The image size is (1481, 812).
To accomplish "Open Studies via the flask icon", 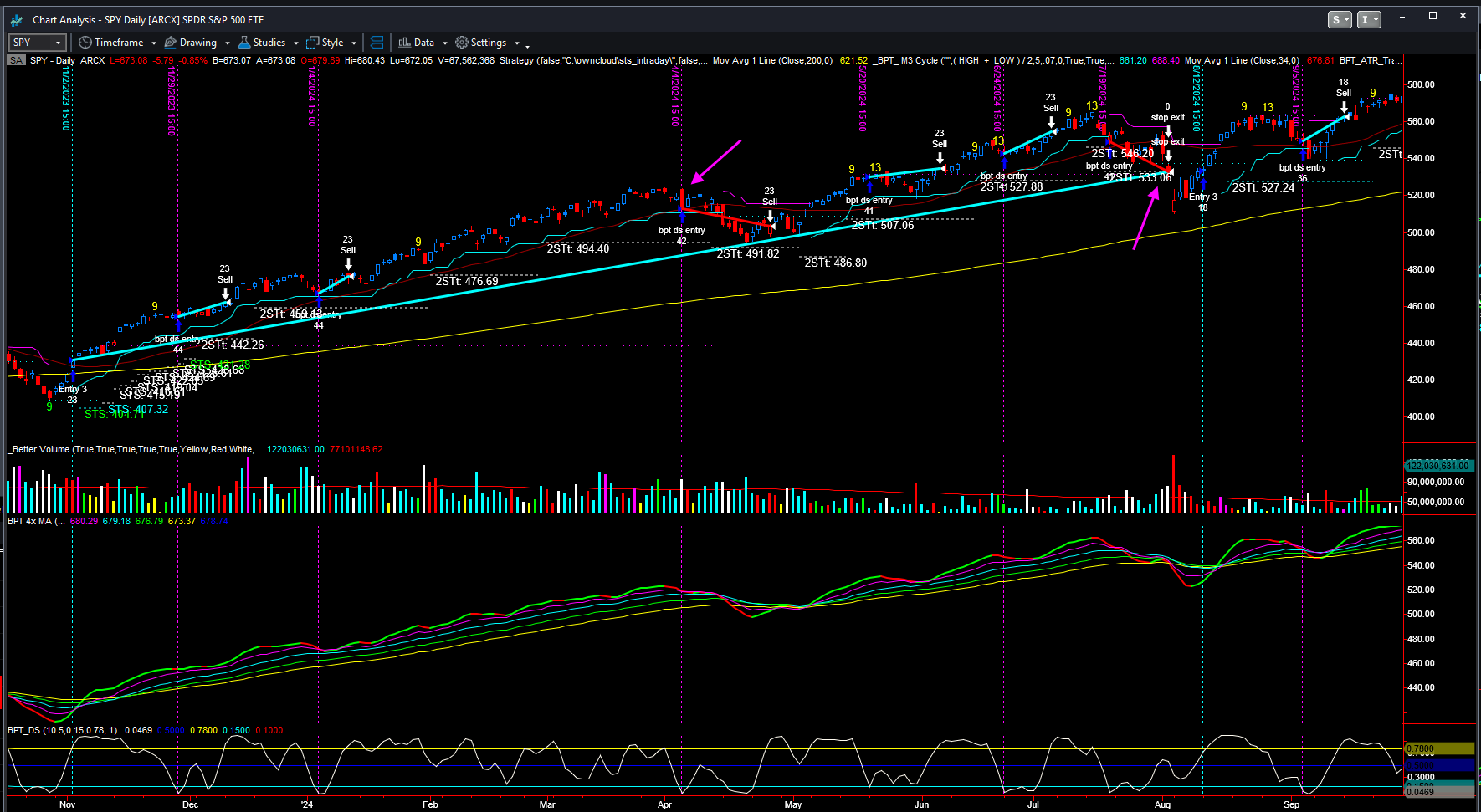I will [x=244, y=43].
